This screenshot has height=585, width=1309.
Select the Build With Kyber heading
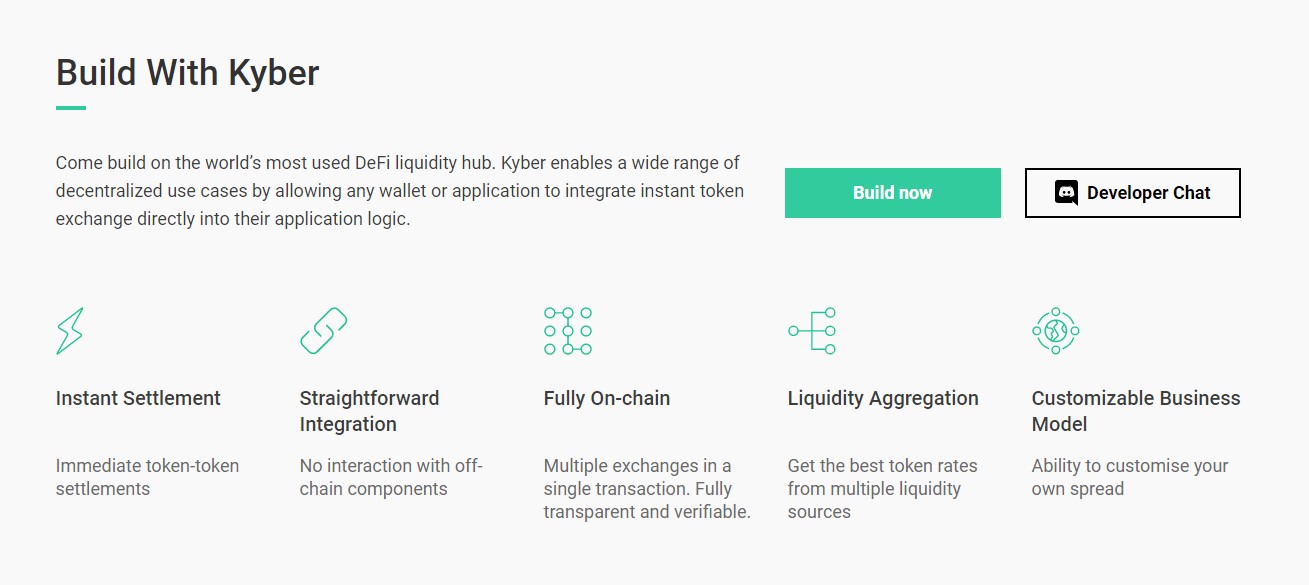pos(188,73)
